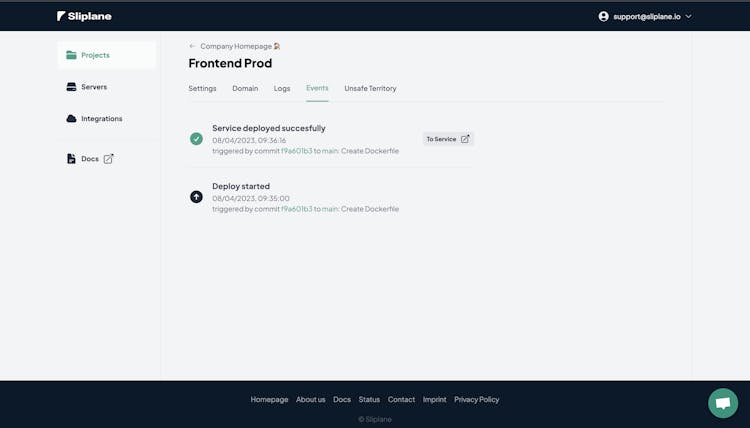Select the Logs tab

pyautogui.click(x=282, y=88)
